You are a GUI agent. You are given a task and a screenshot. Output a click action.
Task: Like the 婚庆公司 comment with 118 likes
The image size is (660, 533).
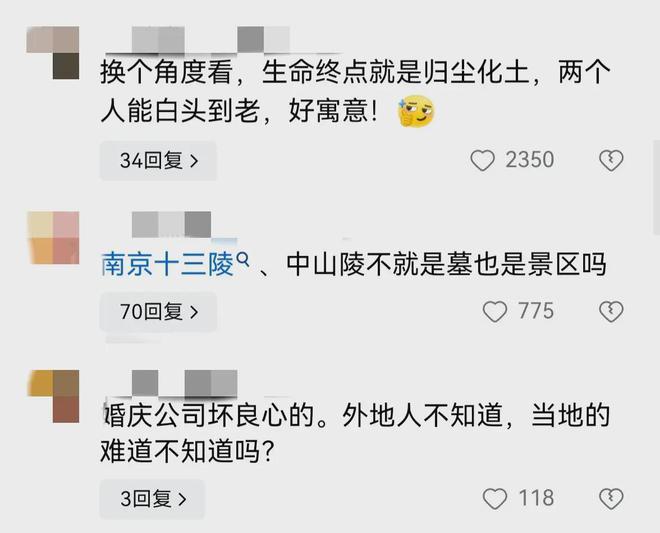[495, 498]
